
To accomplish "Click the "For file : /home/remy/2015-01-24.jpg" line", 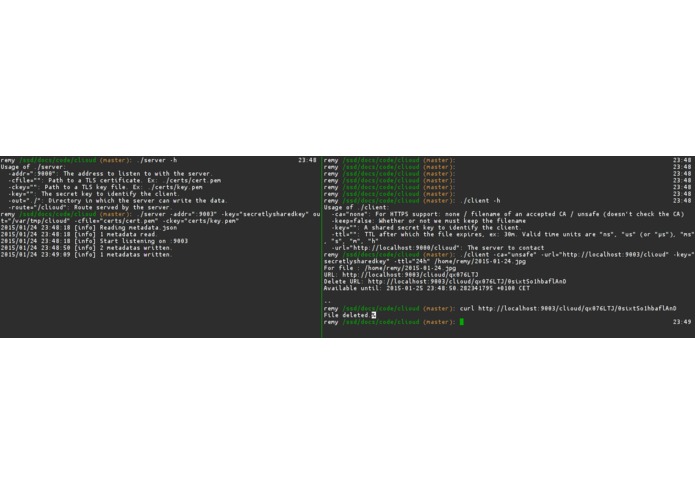I will 390,268.
